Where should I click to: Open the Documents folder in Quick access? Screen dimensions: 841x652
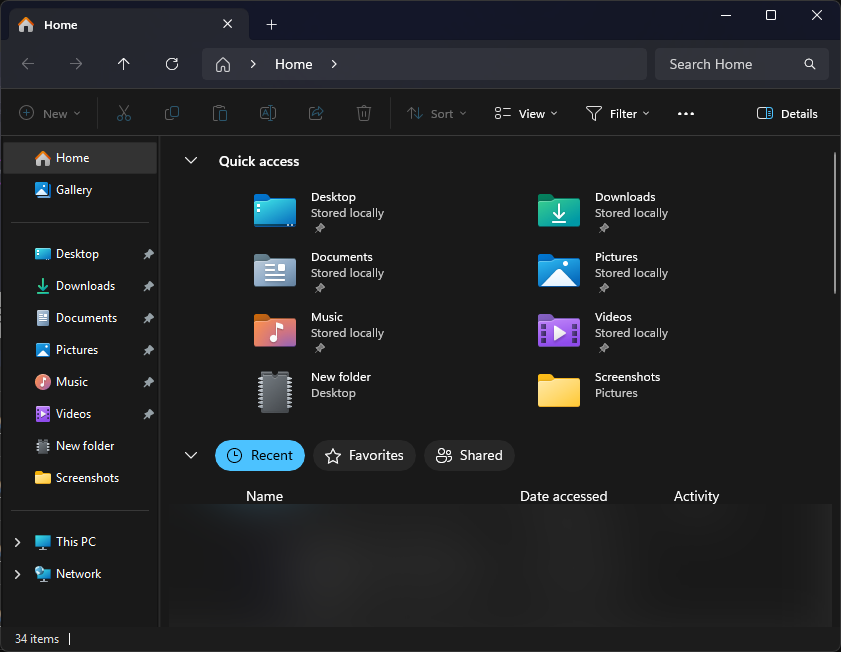point(275,271)
